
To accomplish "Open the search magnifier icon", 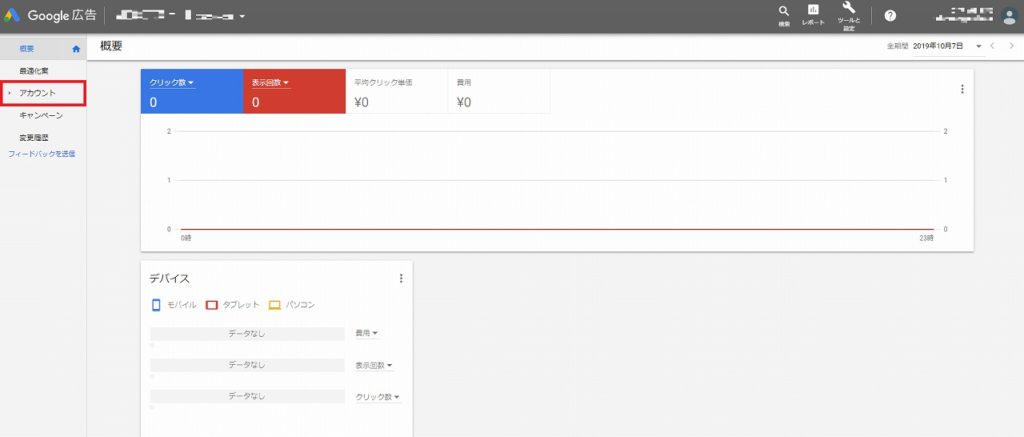I will coord(784,12).
